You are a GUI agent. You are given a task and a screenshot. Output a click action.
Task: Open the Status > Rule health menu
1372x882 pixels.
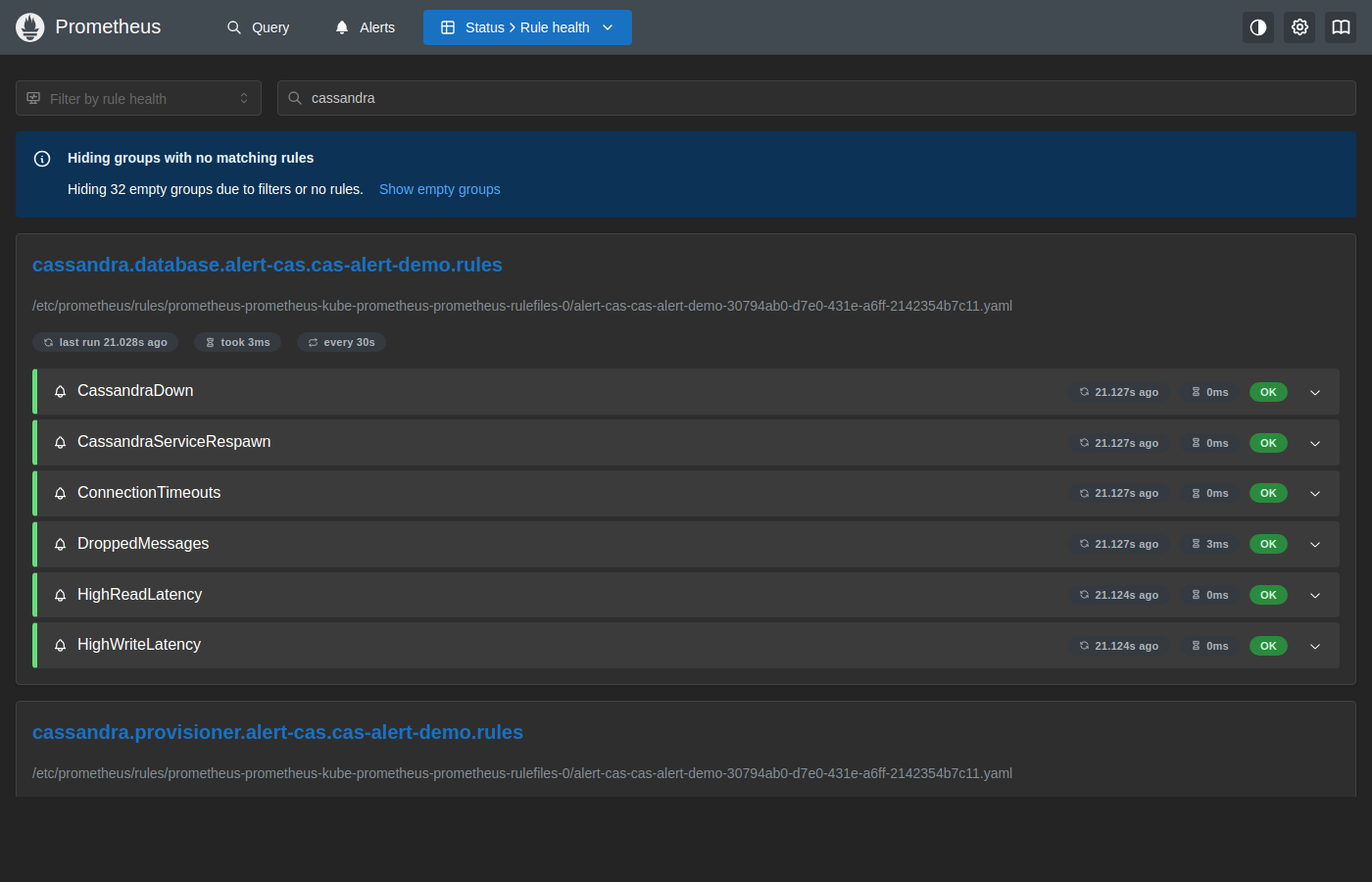coord(527,27)
